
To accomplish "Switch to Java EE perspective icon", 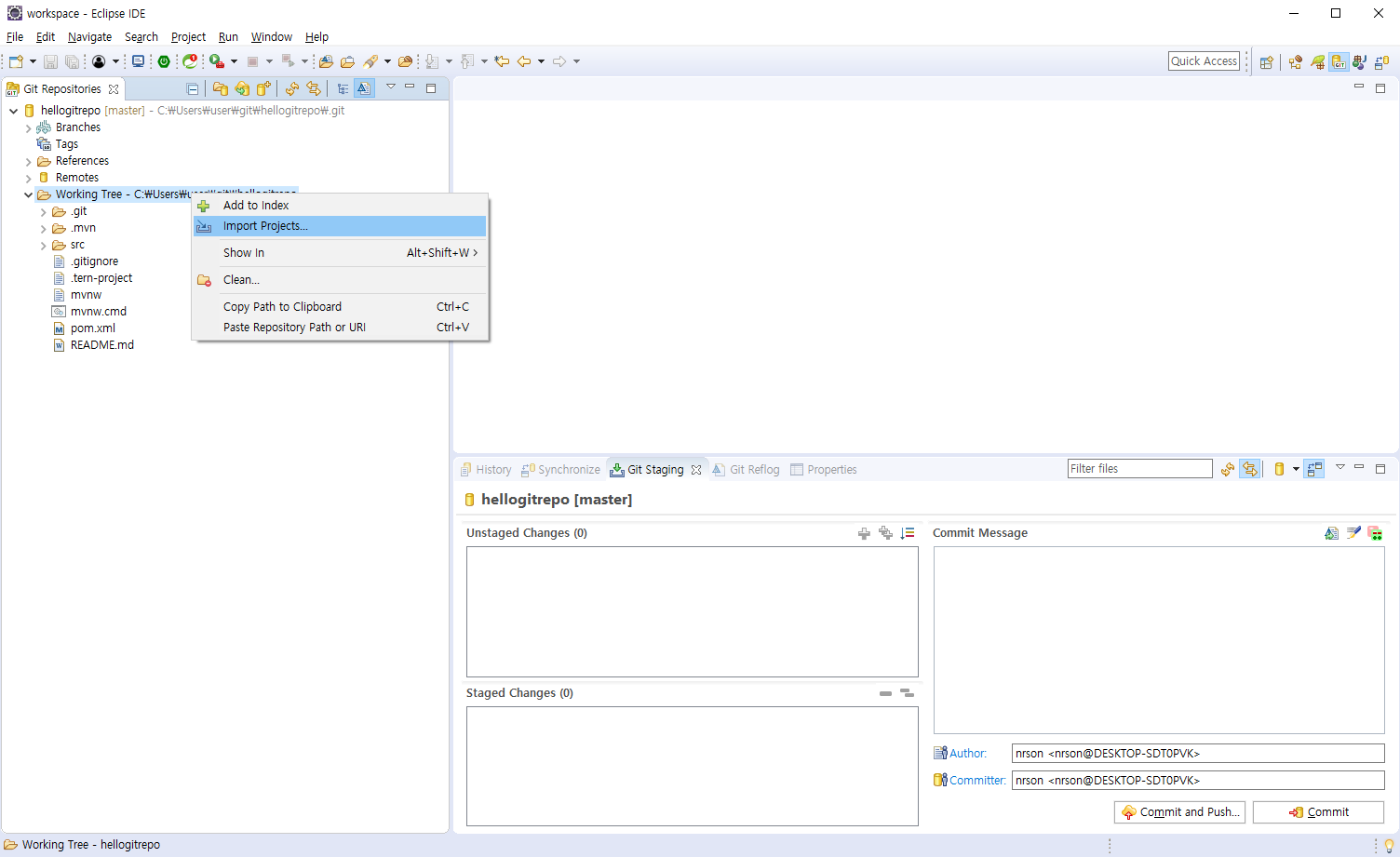I will 1296,62.
